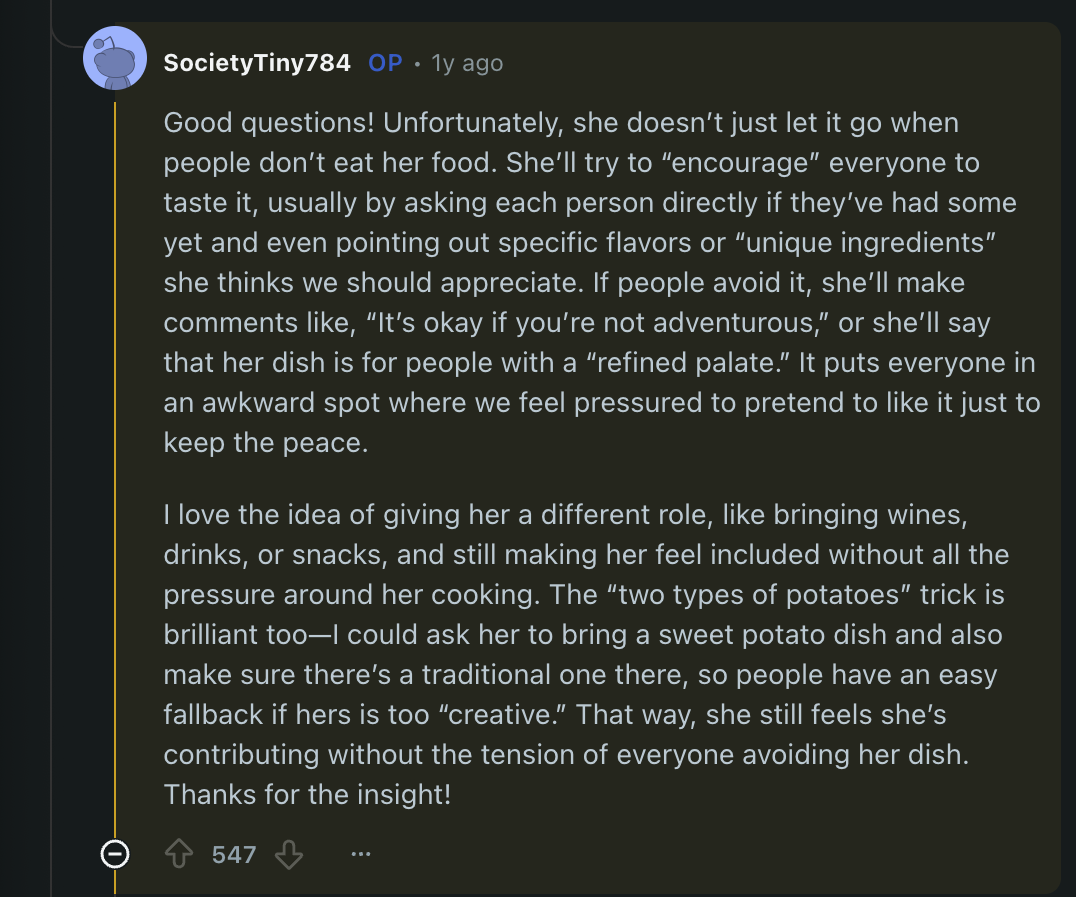Viewport: 1076px width, 897px height.
Task: Click the blue OP badge
Action: [x=385, y=63]
